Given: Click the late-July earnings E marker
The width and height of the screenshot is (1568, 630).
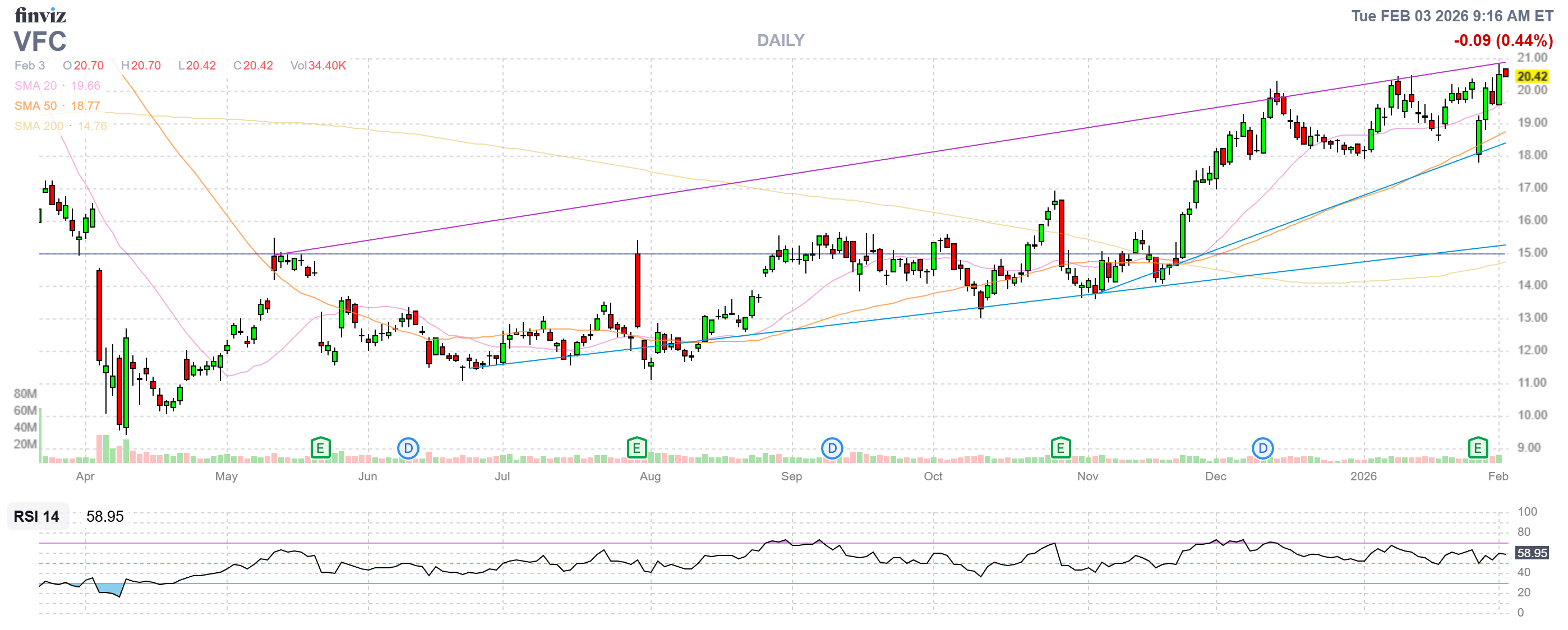Looking at the screenshot, I should tap(636, 449).
